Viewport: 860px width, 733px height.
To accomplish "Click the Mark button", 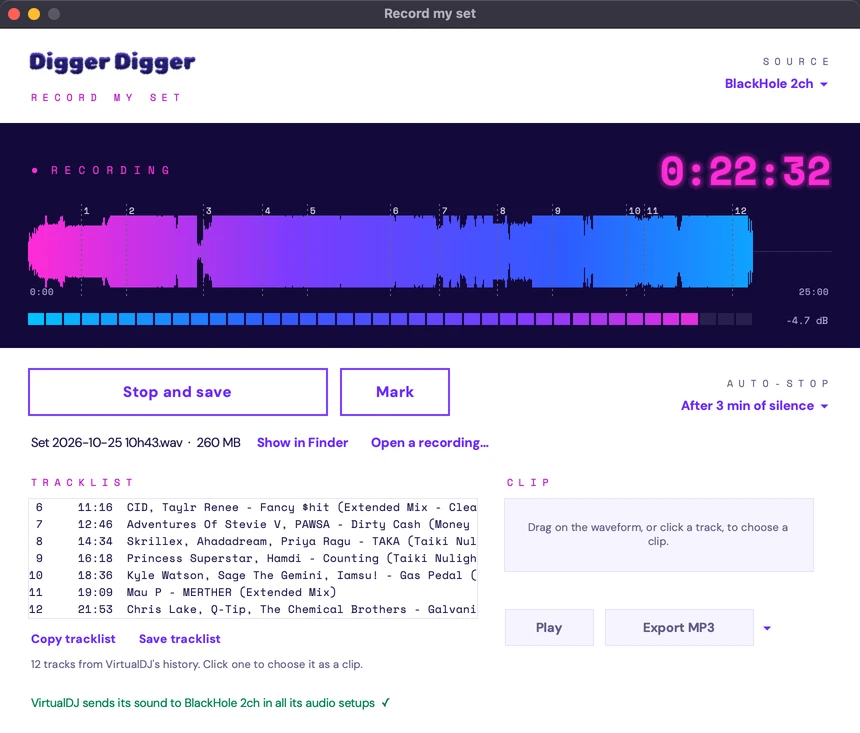I will [395, 392].
